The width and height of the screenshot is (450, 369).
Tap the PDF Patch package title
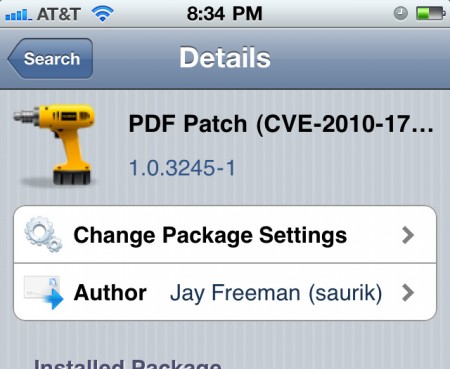click(281, 124)
